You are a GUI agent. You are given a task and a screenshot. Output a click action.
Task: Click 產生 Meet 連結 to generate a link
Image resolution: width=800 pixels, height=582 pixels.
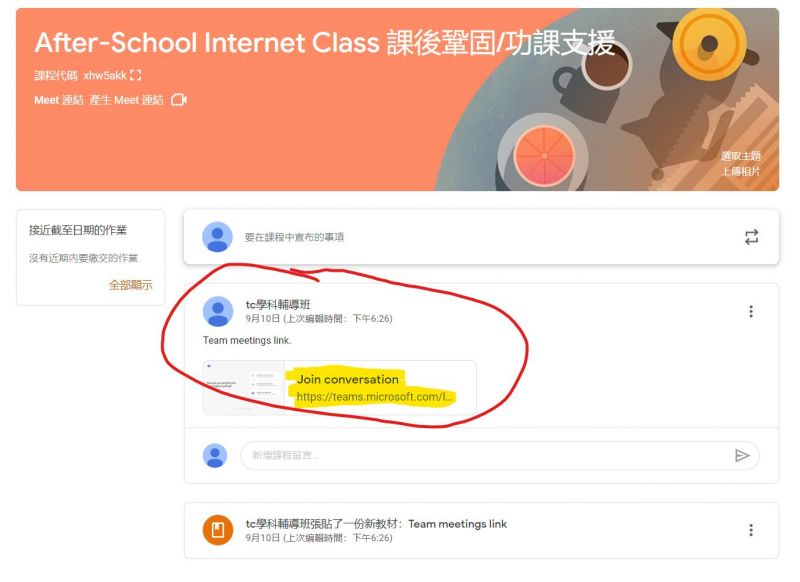coord(127,100)
